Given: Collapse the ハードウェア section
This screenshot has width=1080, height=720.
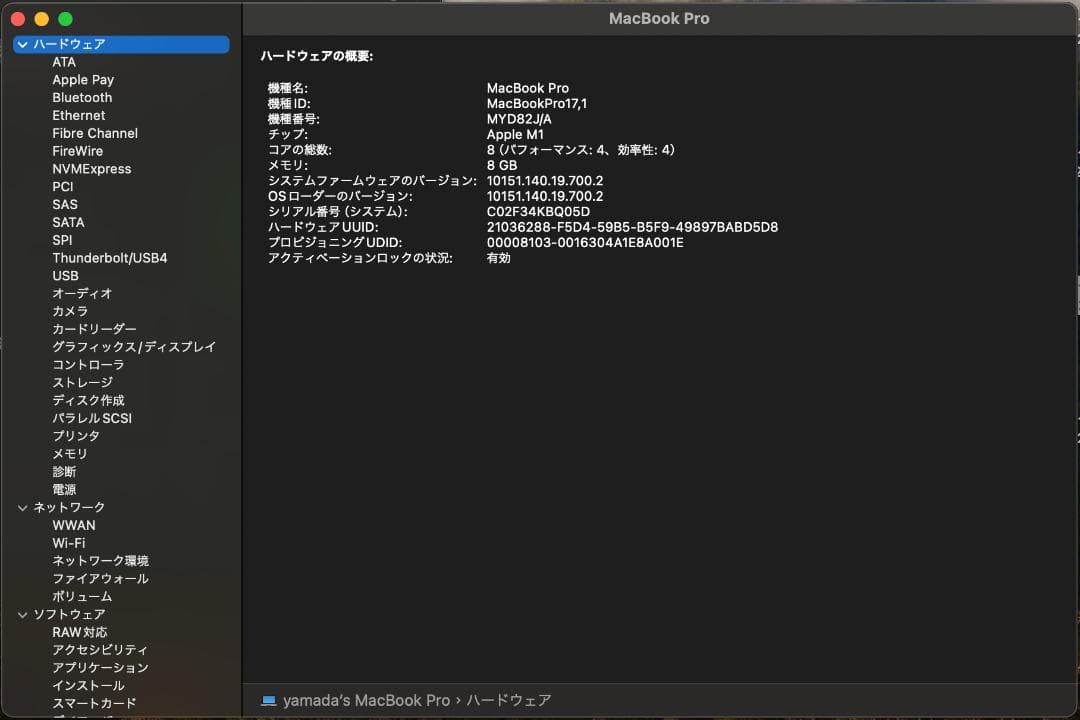Looking at the screenshot, I should click(22, 44).
